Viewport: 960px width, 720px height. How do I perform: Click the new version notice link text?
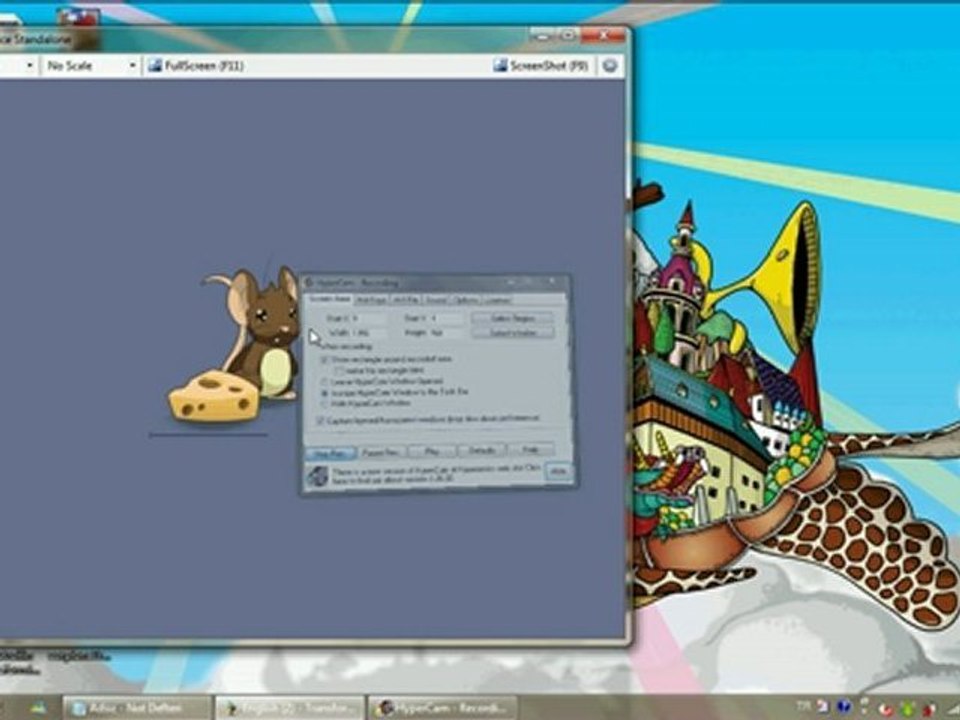[x=436, y=473]
